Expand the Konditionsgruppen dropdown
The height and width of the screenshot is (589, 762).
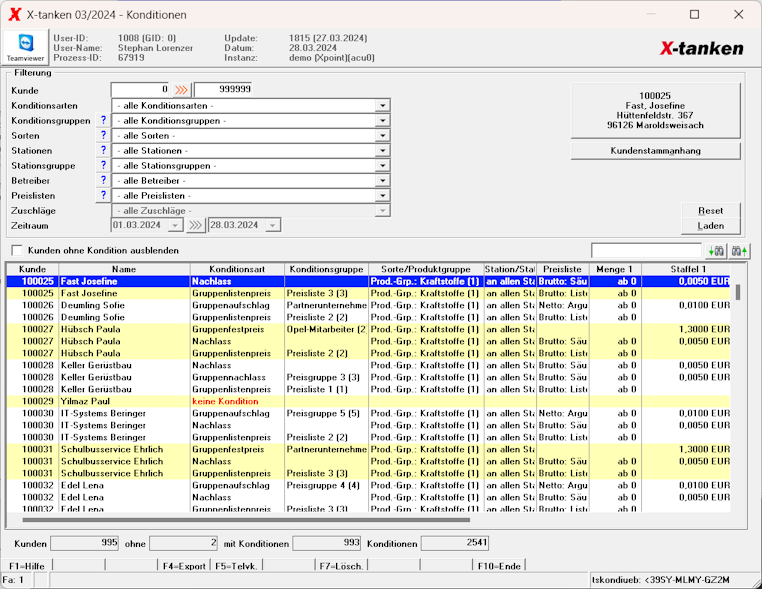click(x=382, y=121)
